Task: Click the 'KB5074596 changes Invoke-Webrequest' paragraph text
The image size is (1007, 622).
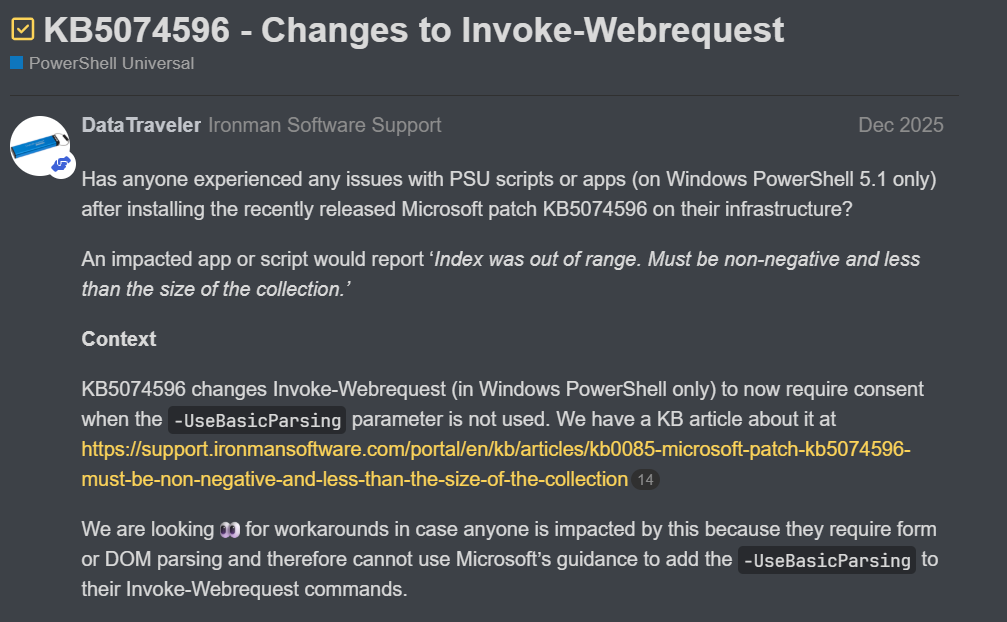Action: click(x=500, y=388)
